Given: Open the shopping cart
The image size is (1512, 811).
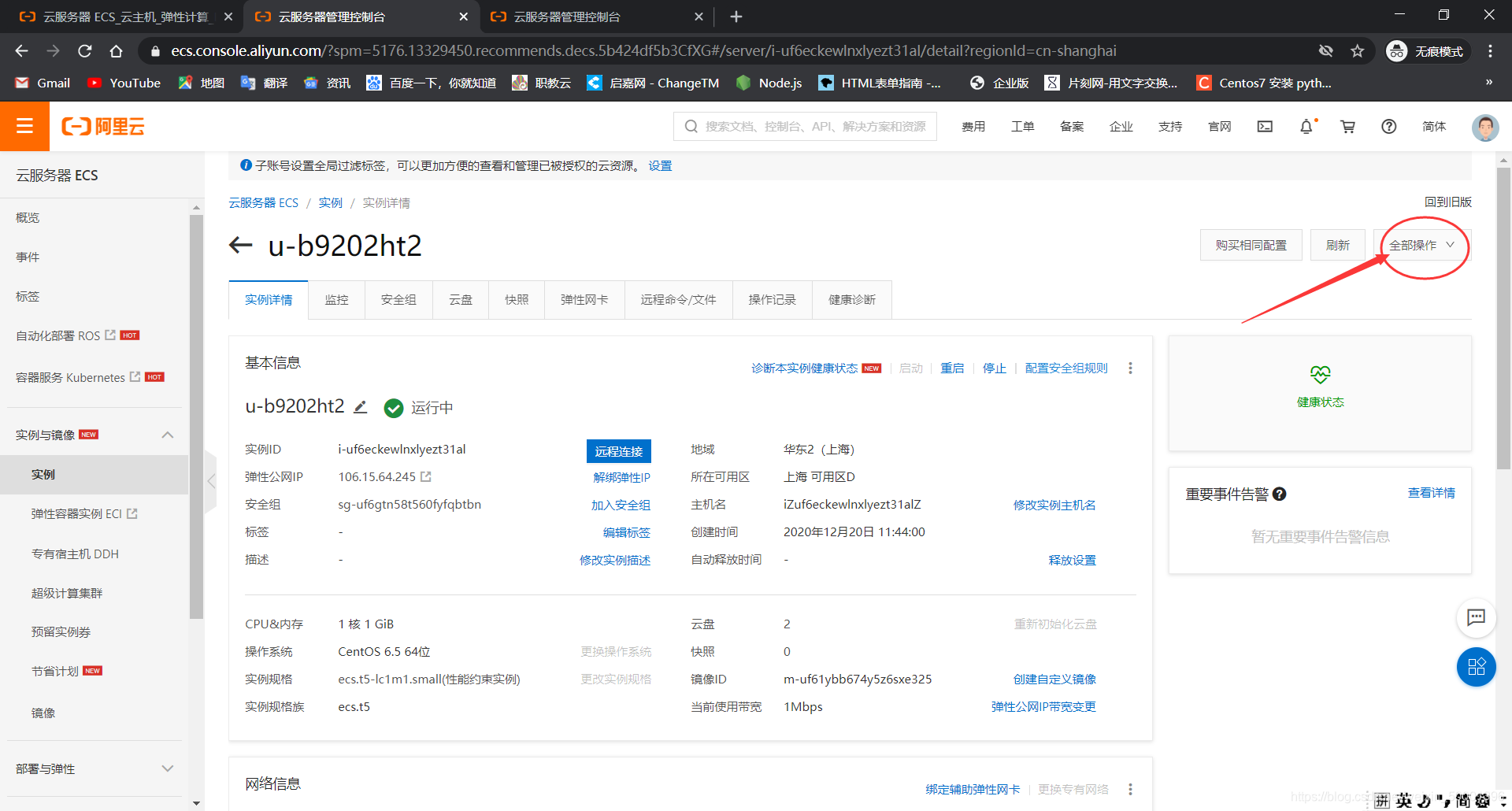Looking at the screenshot, I should pos(1347,126).
